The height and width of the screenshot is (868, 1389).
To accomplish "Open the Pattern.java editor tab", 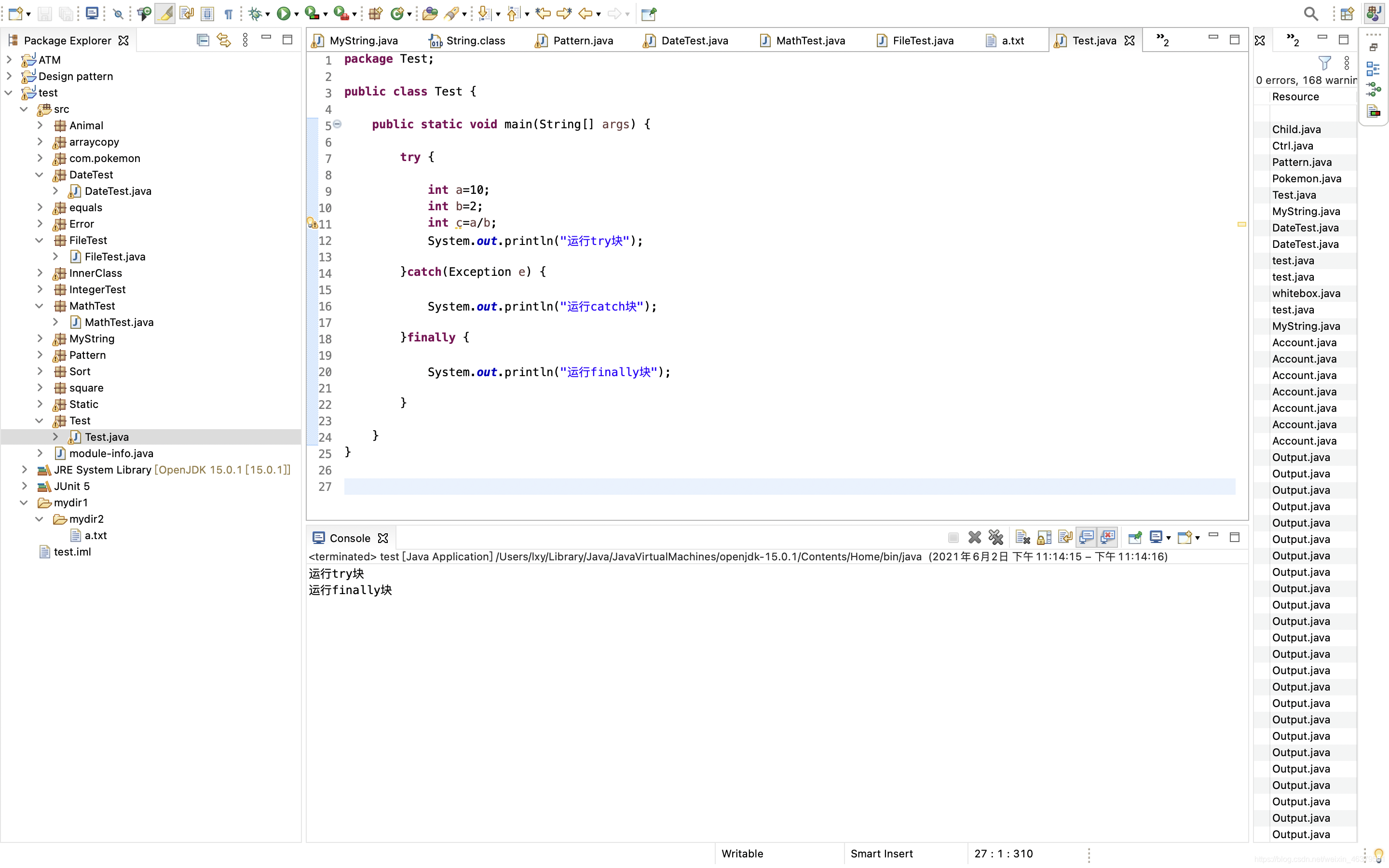I will click(x=583, y=40).
